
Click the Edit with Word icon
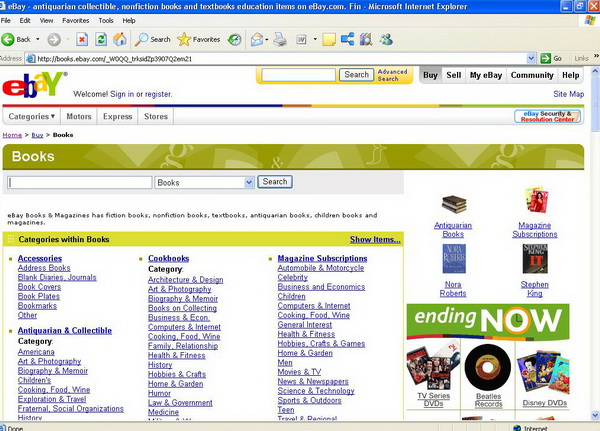pyautogui.click(x=302, y=39)
